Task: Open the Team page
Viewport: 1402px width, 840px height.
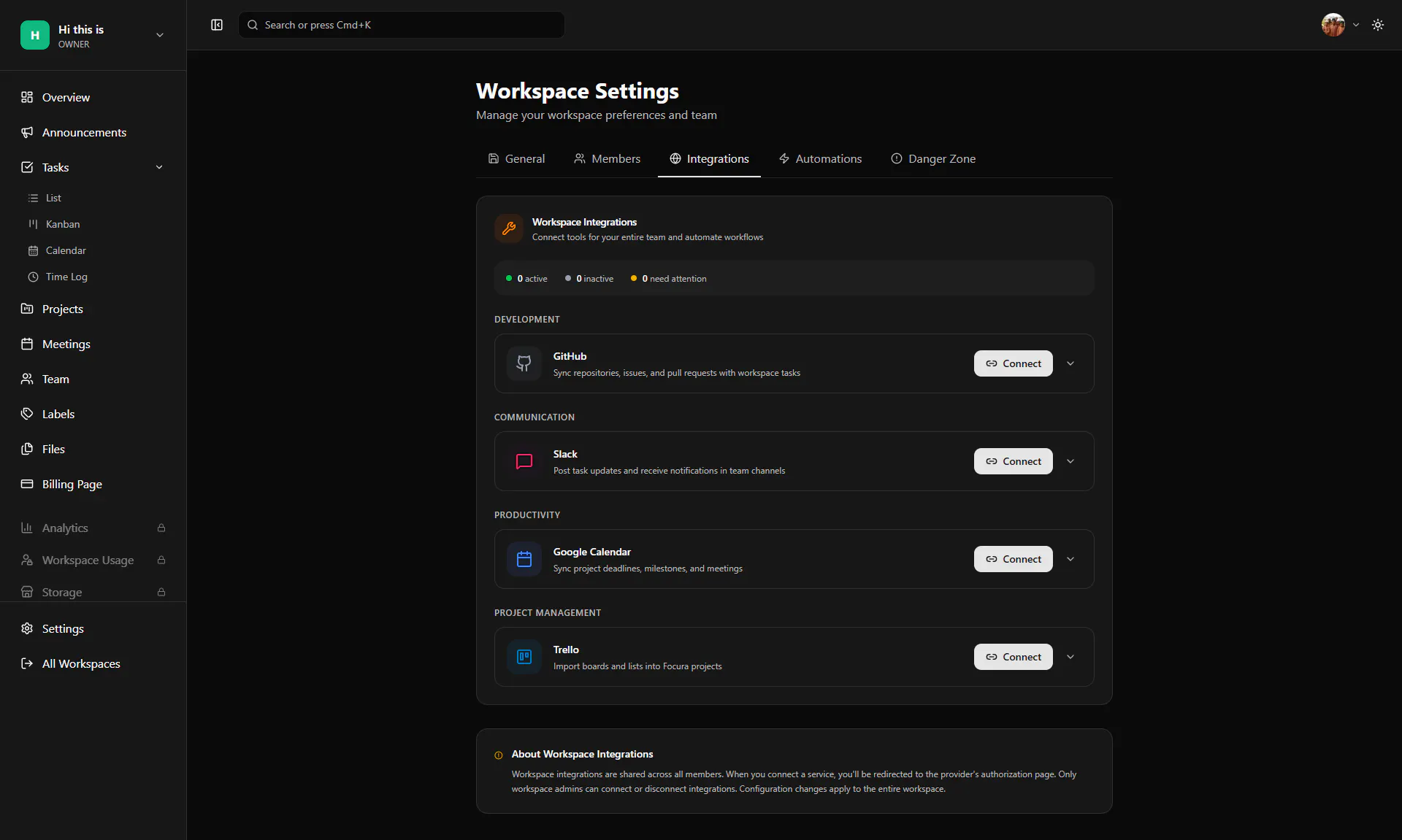Action: click(93, 379)
